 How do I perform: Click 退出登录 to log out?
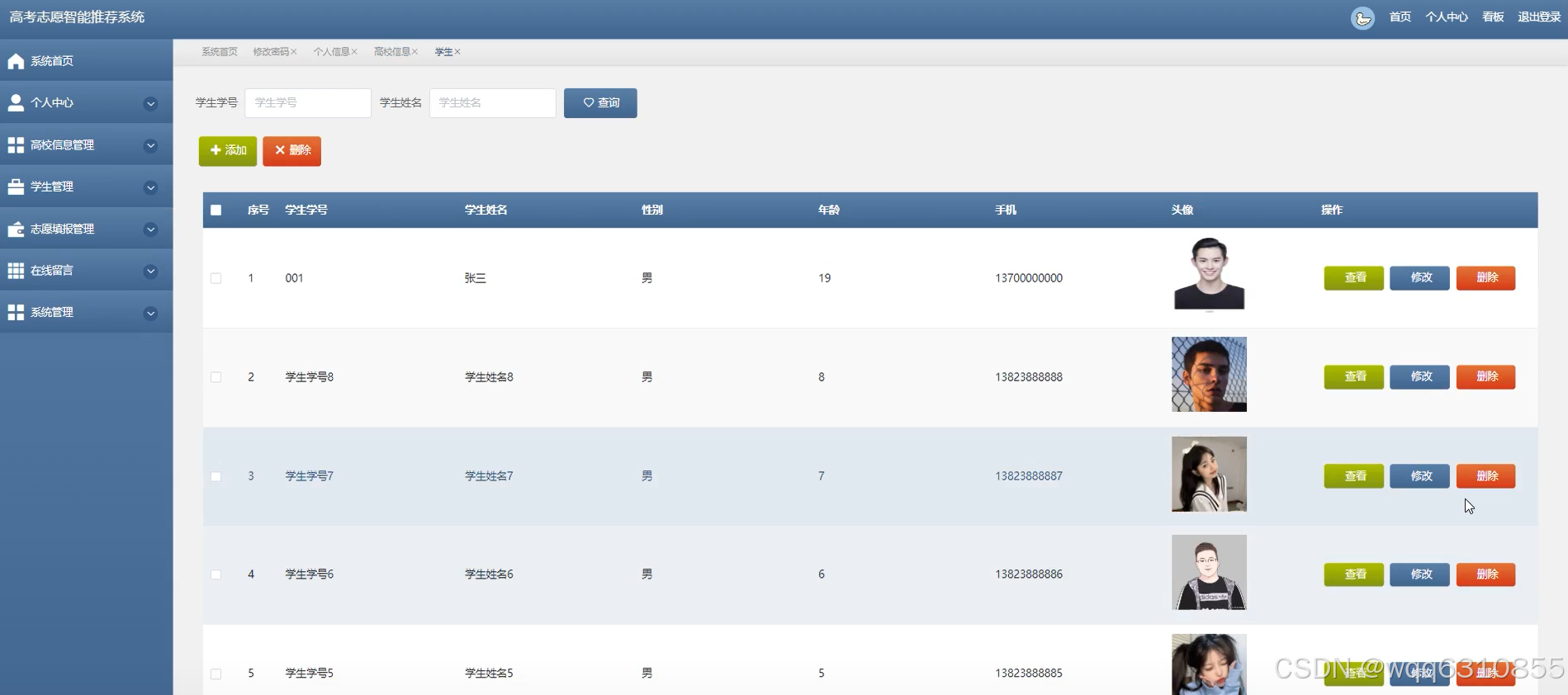(1539, 17)
